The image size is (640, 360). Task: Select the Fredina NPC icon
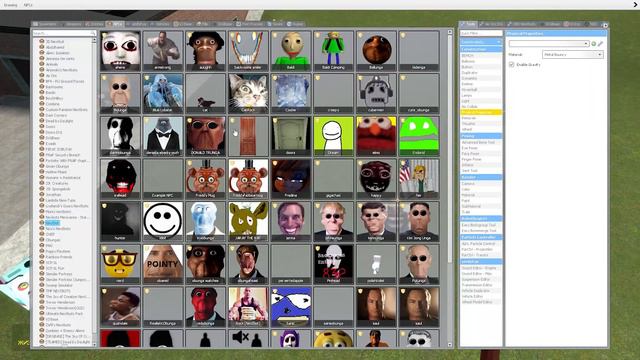291,179
